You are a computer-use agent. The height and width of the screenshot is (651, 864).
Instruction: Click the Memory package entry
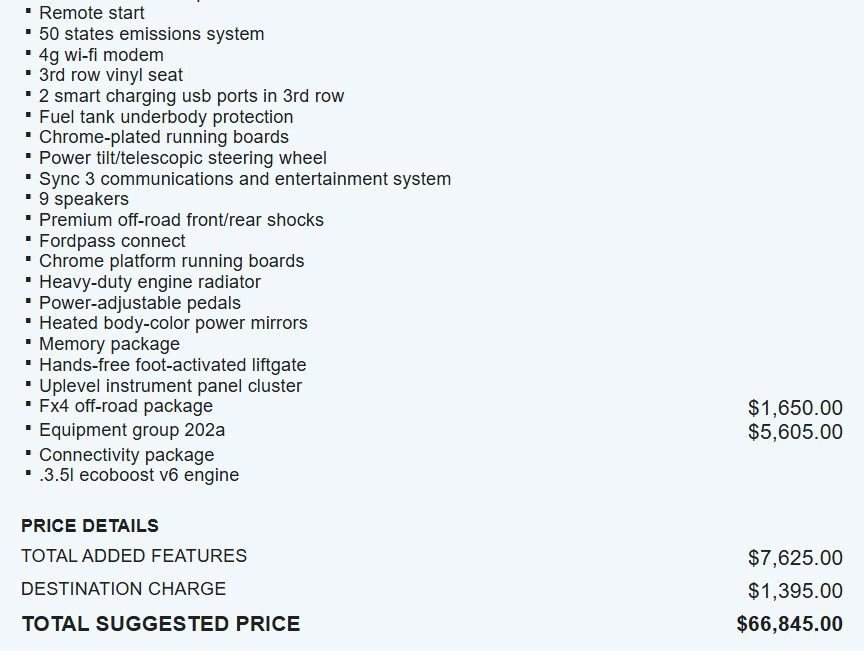109,344
